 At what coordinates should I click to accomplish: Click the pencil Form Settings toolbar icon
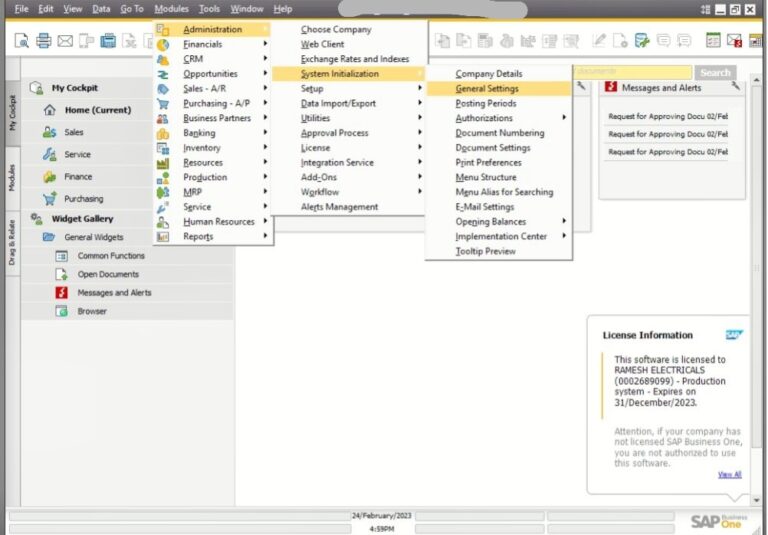pos(599,40)
